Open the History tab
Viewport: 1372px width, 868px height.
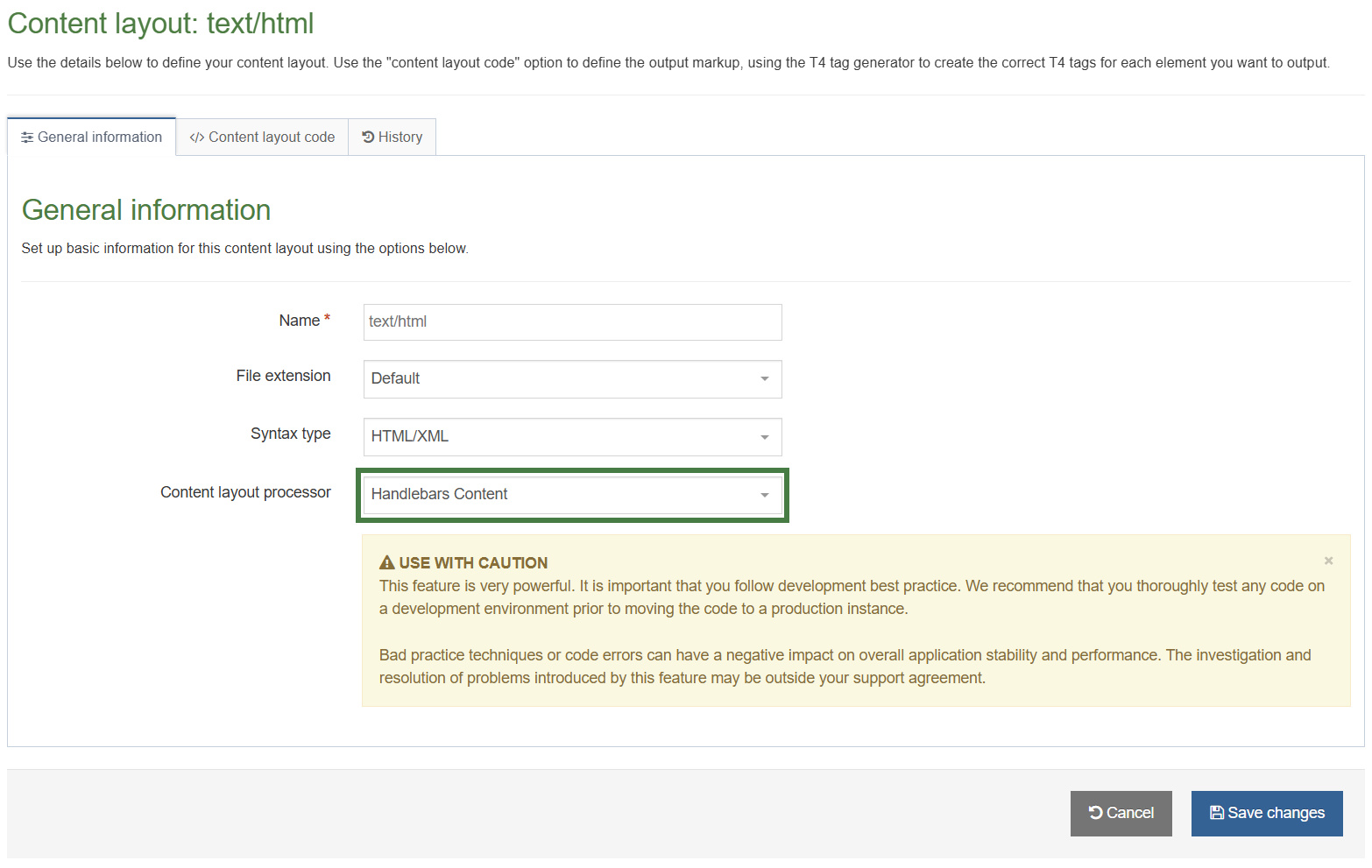pos(392,138)
